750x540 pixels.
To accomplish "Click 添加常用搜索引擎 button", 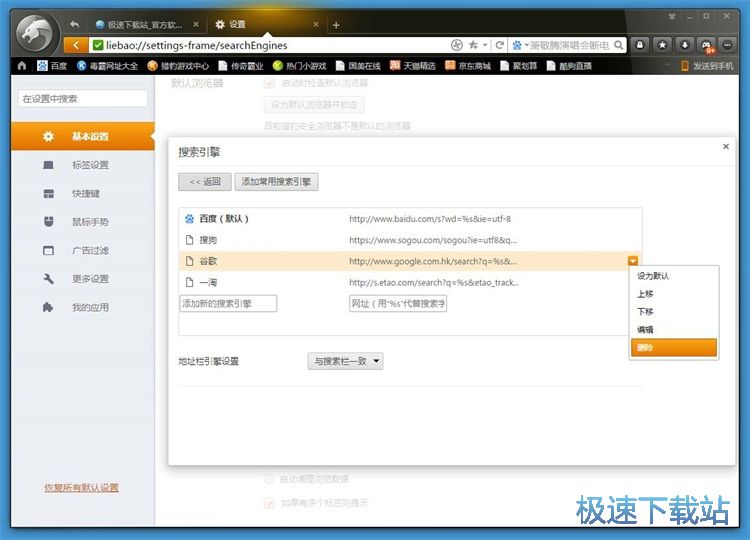I will 276,182.
